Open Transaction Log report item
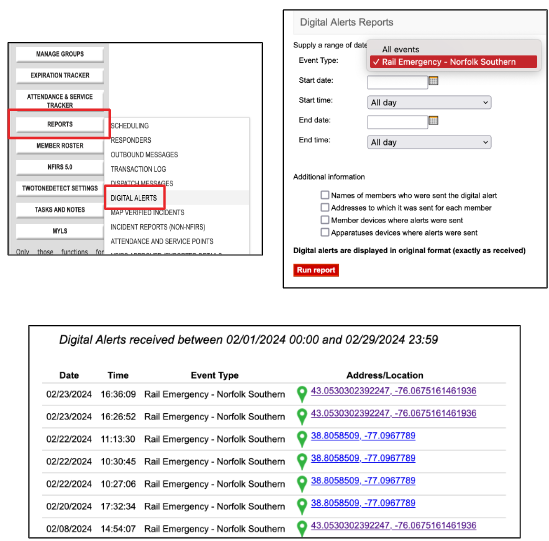The image size is (549, 541). click(138, 169)
